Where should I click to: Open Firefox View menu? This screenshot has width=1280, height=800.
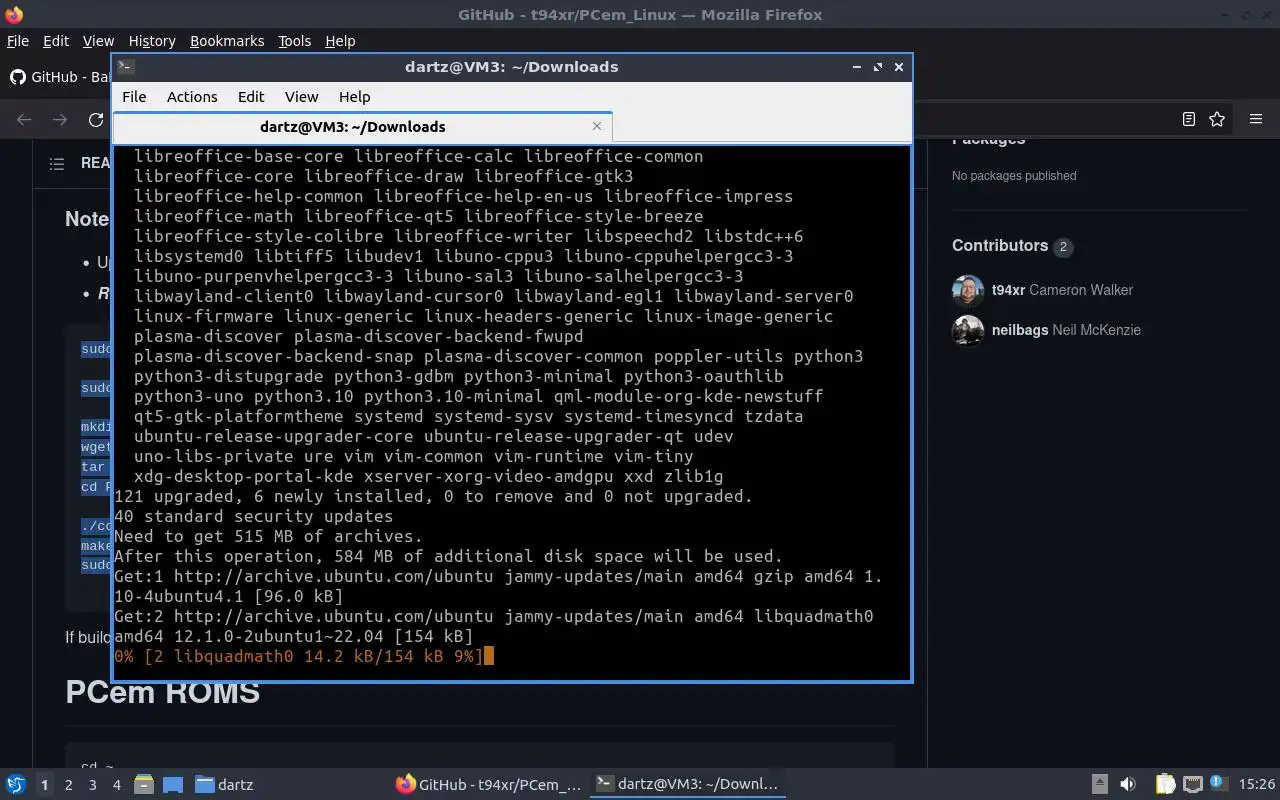point(98,41)
